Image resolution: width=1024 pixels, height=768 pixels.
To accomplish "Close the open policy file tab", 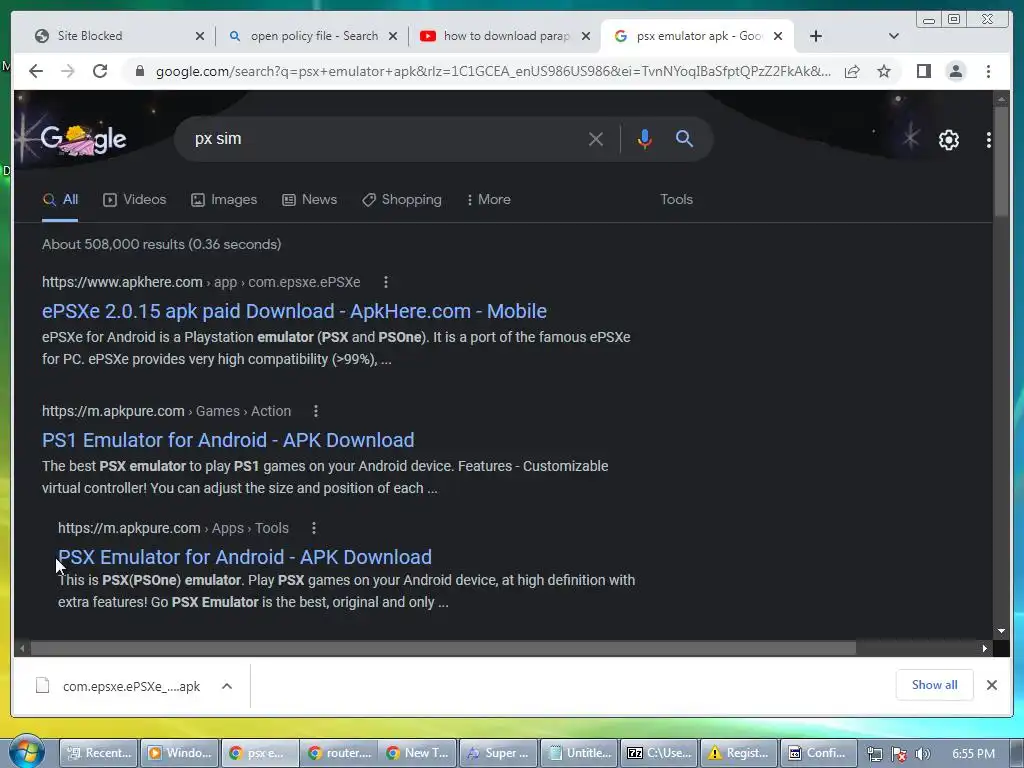I will tap(392, 37).
